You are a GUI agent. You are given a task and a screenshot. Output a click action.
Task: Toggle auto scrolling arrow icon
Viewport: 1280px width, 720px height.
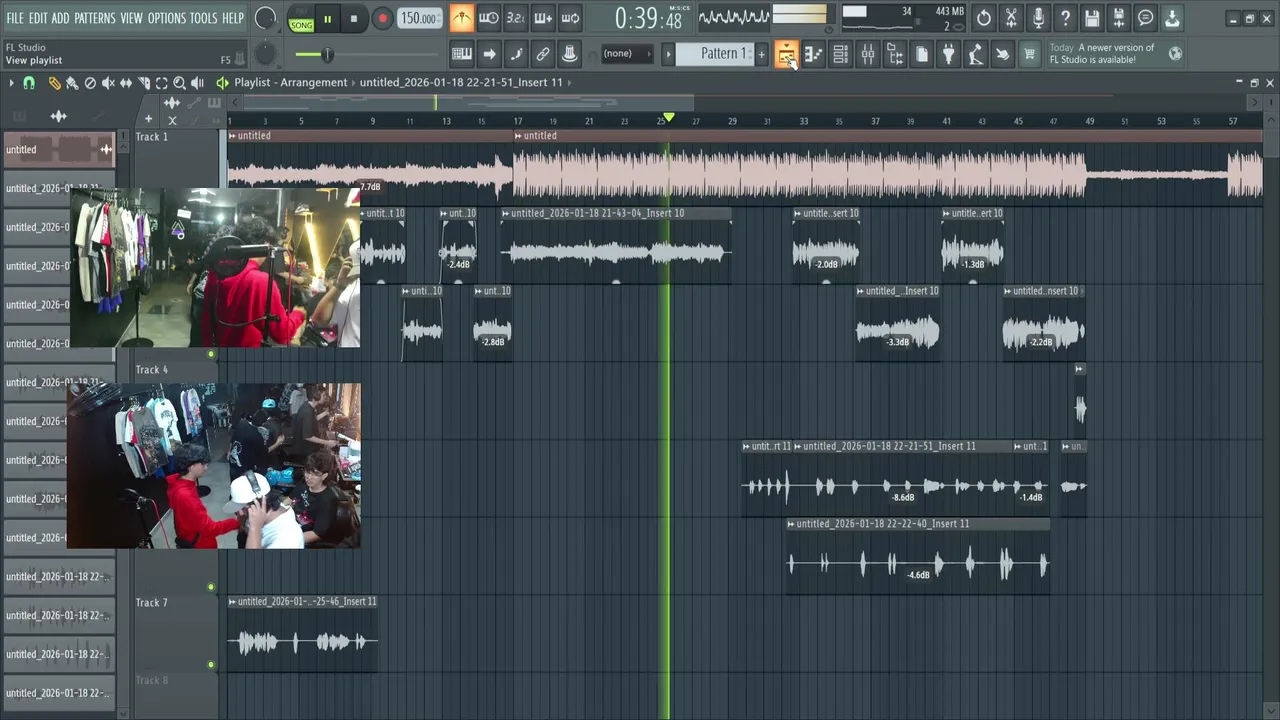[489, 54]
